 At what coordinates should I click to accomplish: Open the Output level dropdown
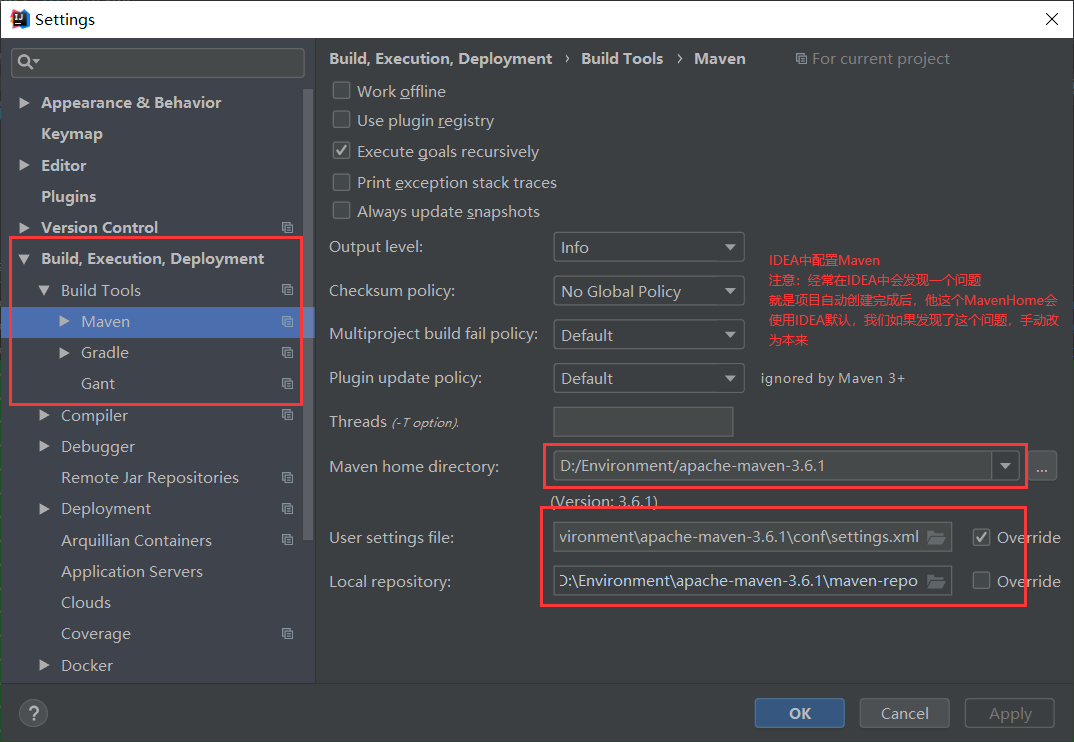[649, 247]
